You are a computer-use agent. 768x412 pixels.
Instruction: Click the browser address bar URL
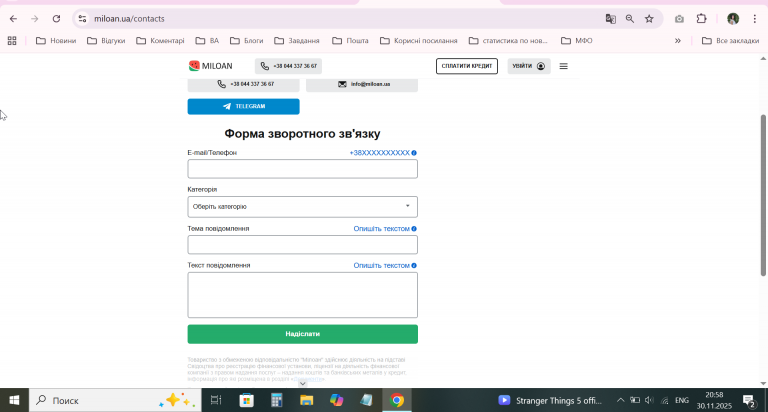(x=129, y=19)
